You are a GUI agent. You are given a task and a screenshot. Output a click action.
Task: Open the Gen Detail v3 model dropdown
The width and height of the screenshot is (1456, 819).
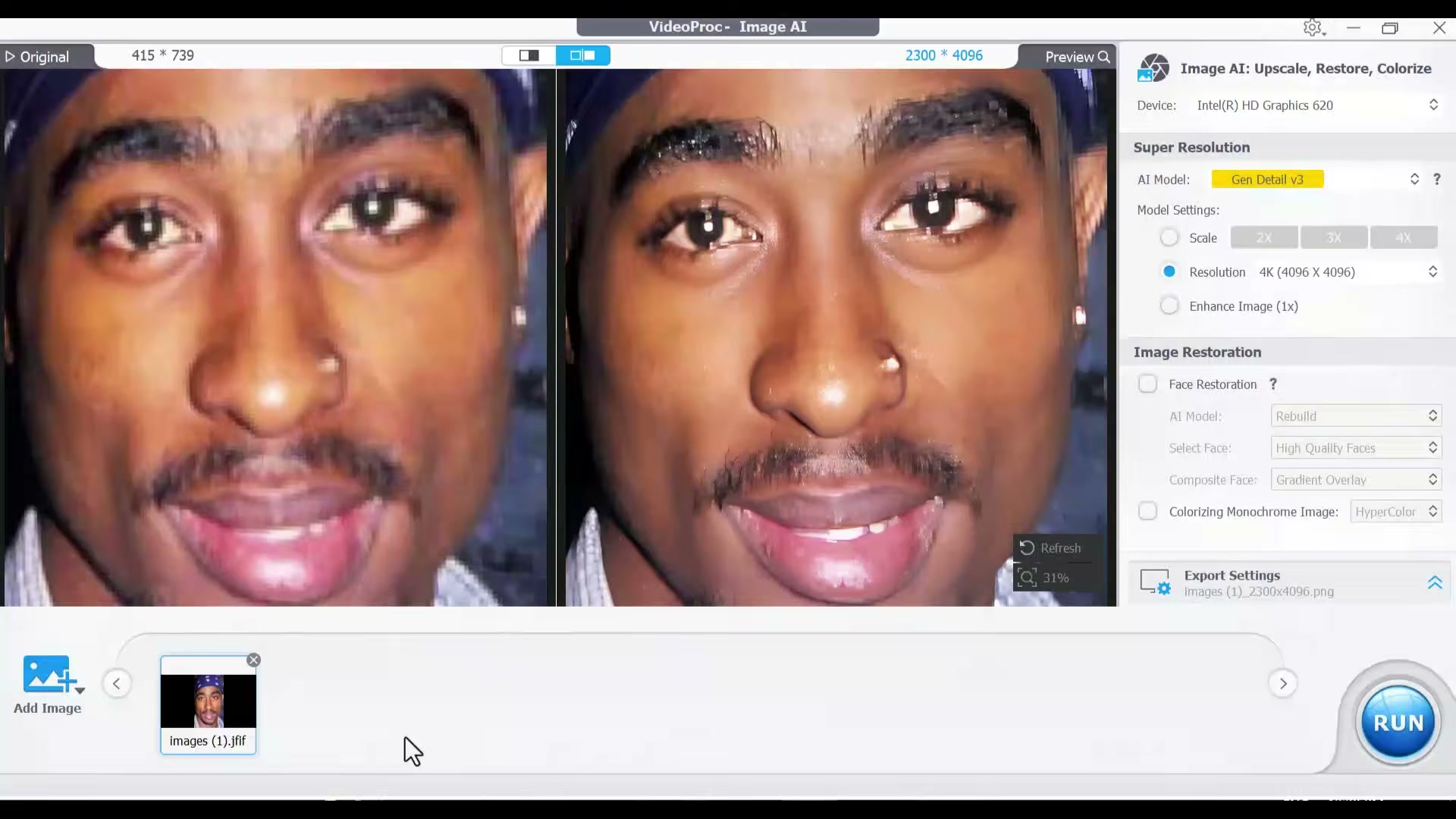tap(1316, 179)
